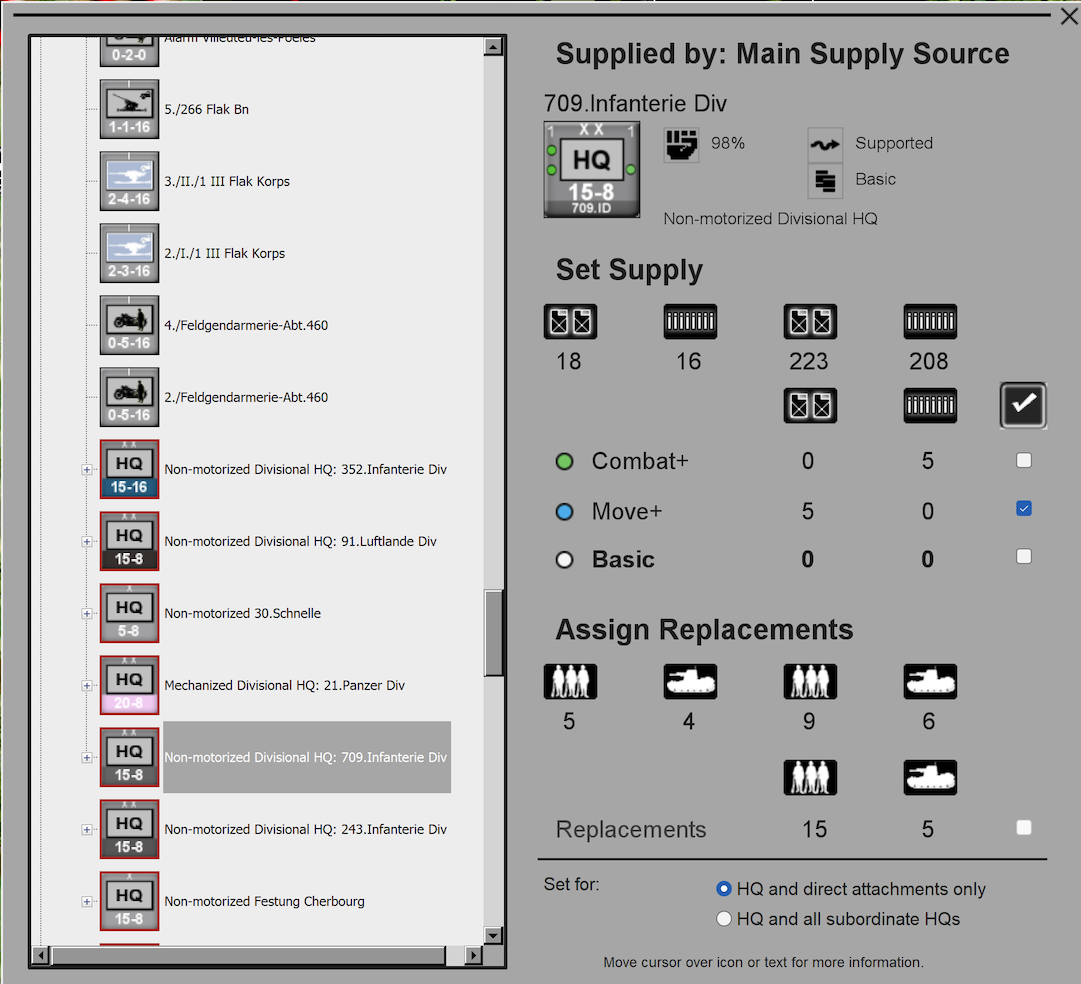The width and height of the screenshot is (1081, 984).
Task: Click the 2./Feldgendarmerie-Abt.460 motorcycle icon
Action: click(x=129, y=397)
